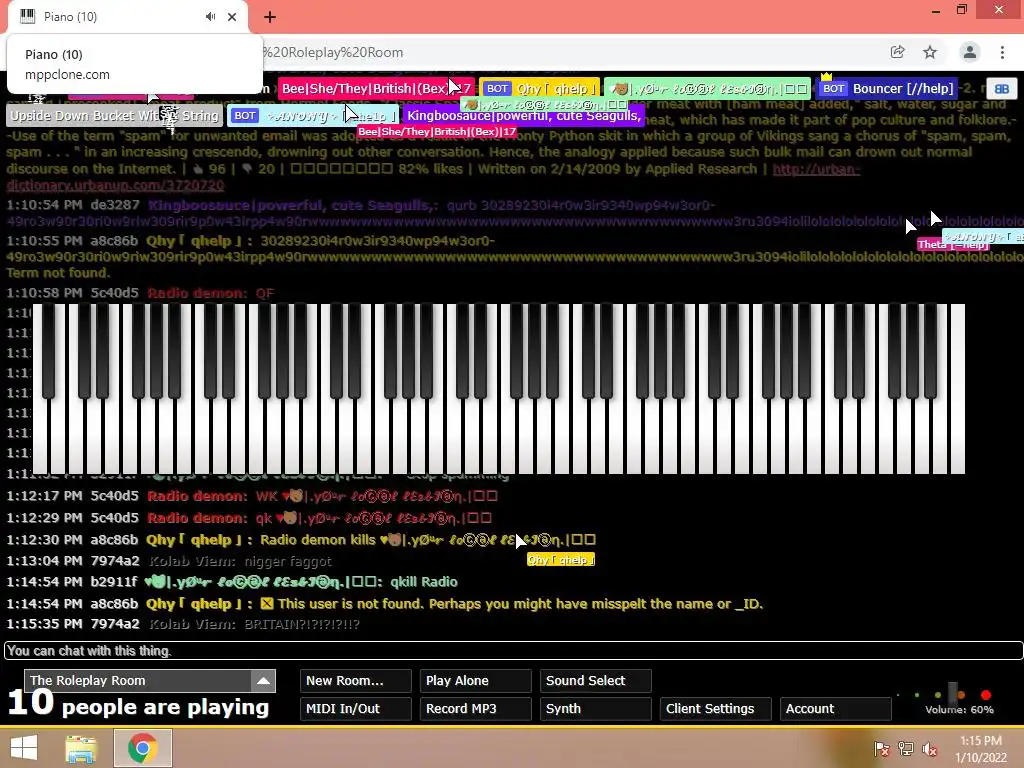
Task: Adjust the volume slider at 60%
Action: tap(953, 694)
